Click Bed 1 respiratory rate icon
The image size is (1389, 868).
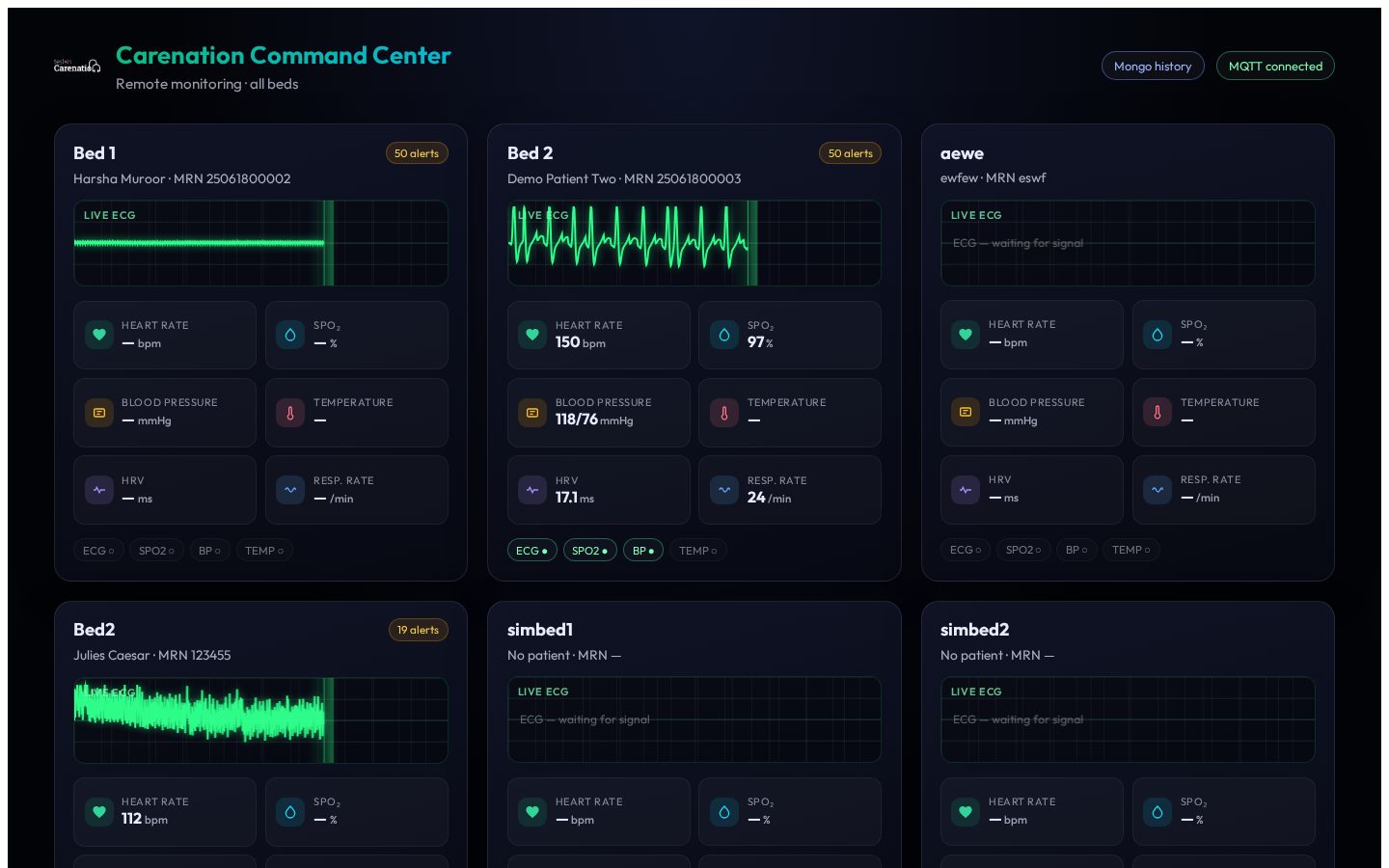tap(290, 490)
